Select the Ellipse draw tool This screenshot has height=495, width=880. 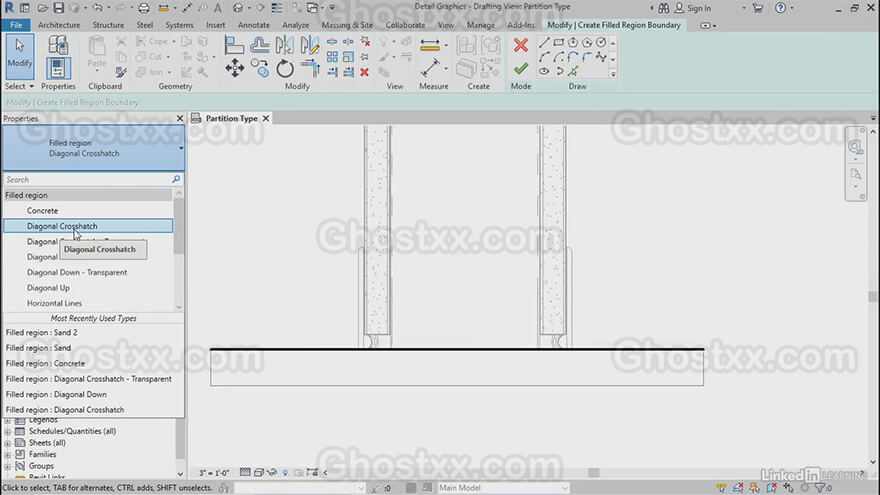coord(544,71)
